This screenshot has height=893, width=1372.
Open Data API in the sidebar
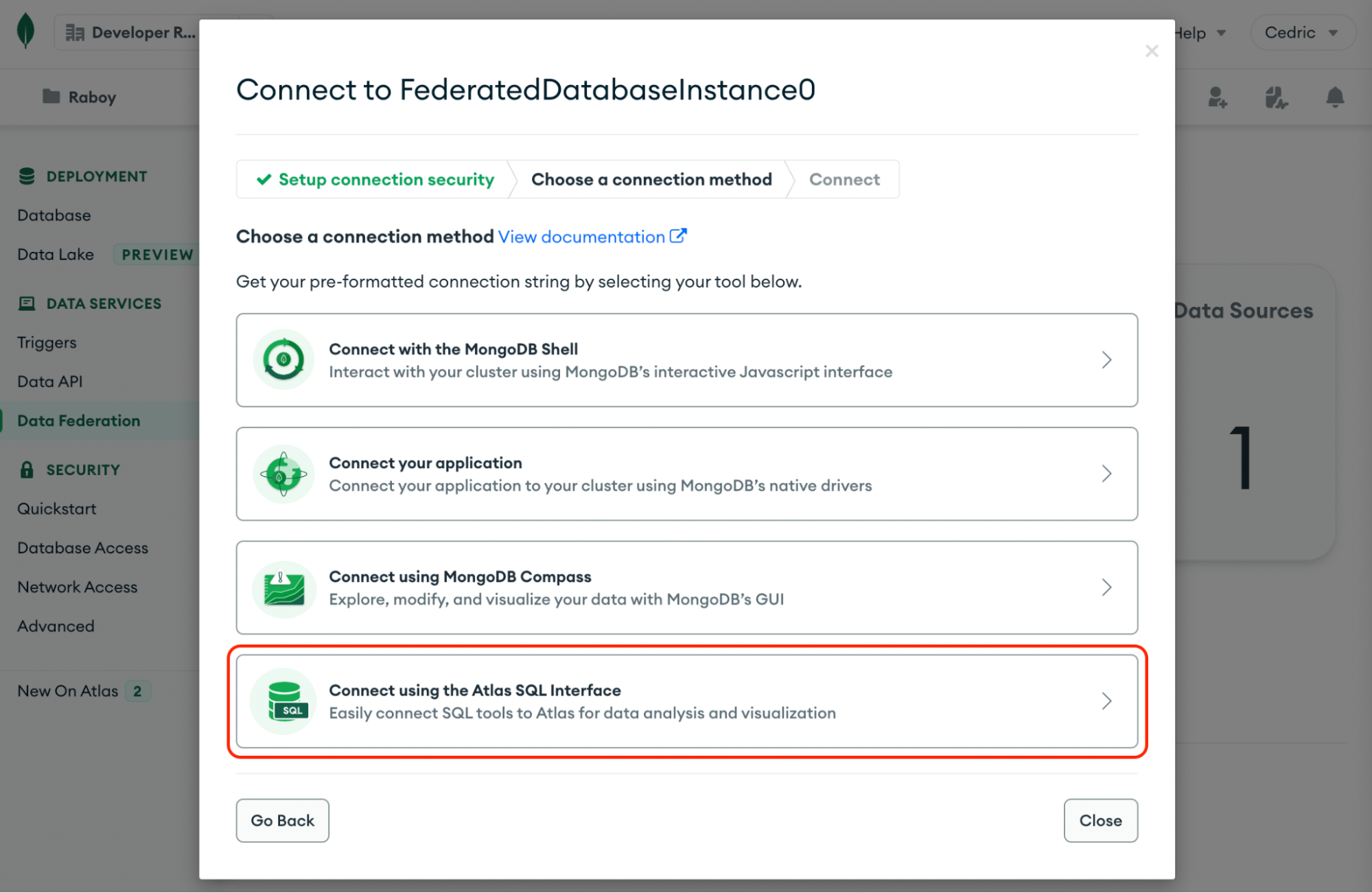pyautogui.click(x=49, y=382)
